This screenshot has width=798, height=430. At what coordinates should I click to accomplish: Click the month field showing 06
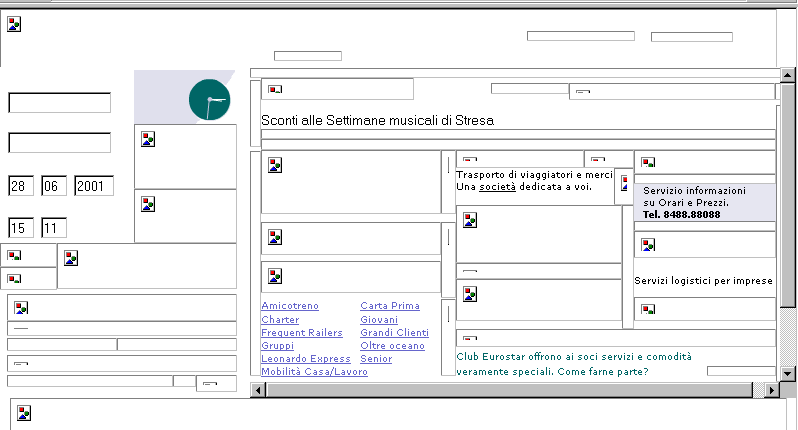point(53,186)
